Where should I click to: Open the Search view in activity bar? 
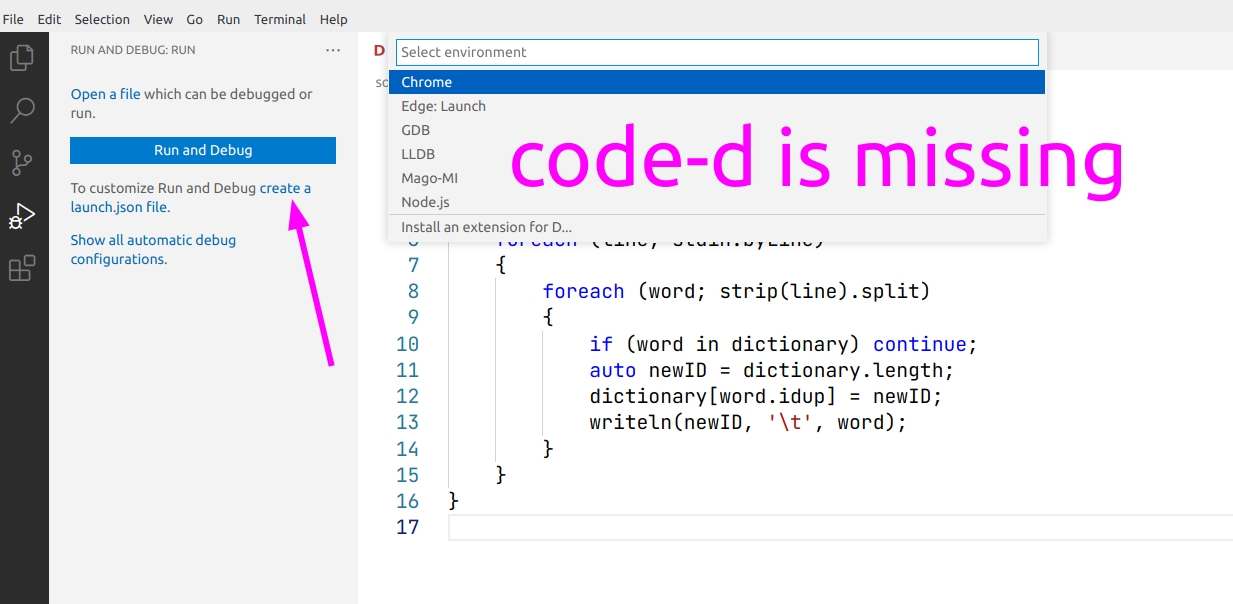(x=22, y=110)
